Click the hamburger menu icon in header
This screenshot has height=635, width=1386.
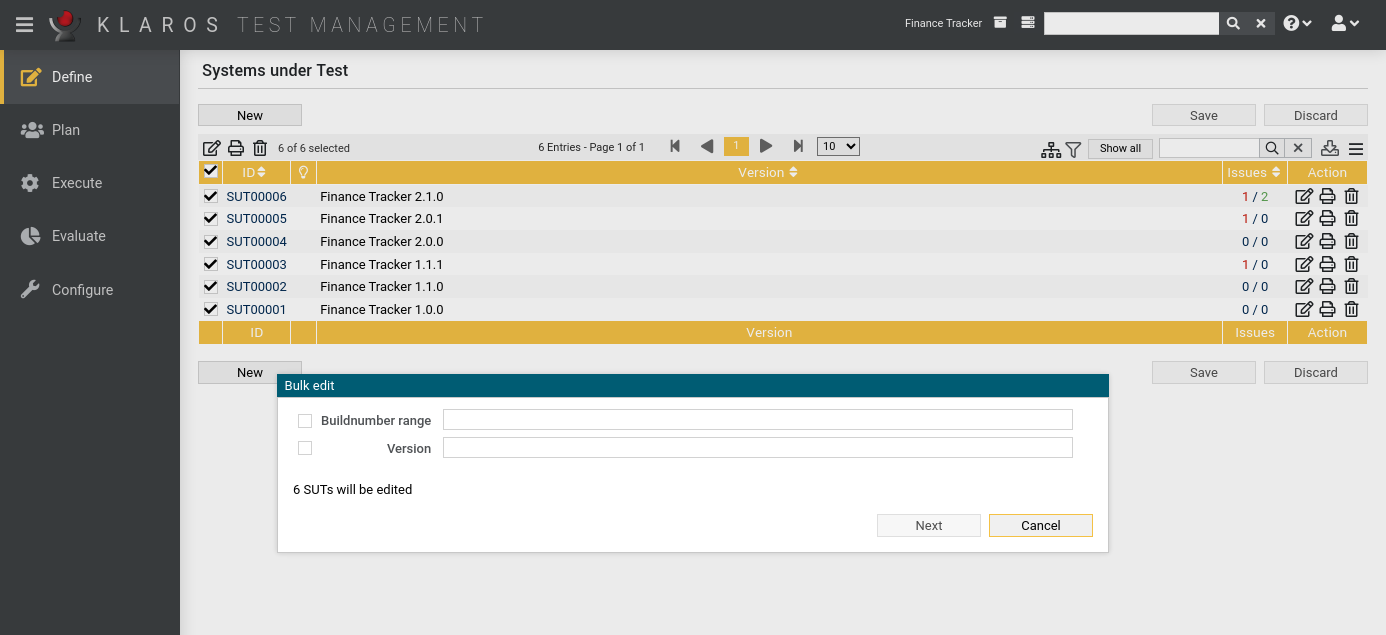(x=25, y=24)
